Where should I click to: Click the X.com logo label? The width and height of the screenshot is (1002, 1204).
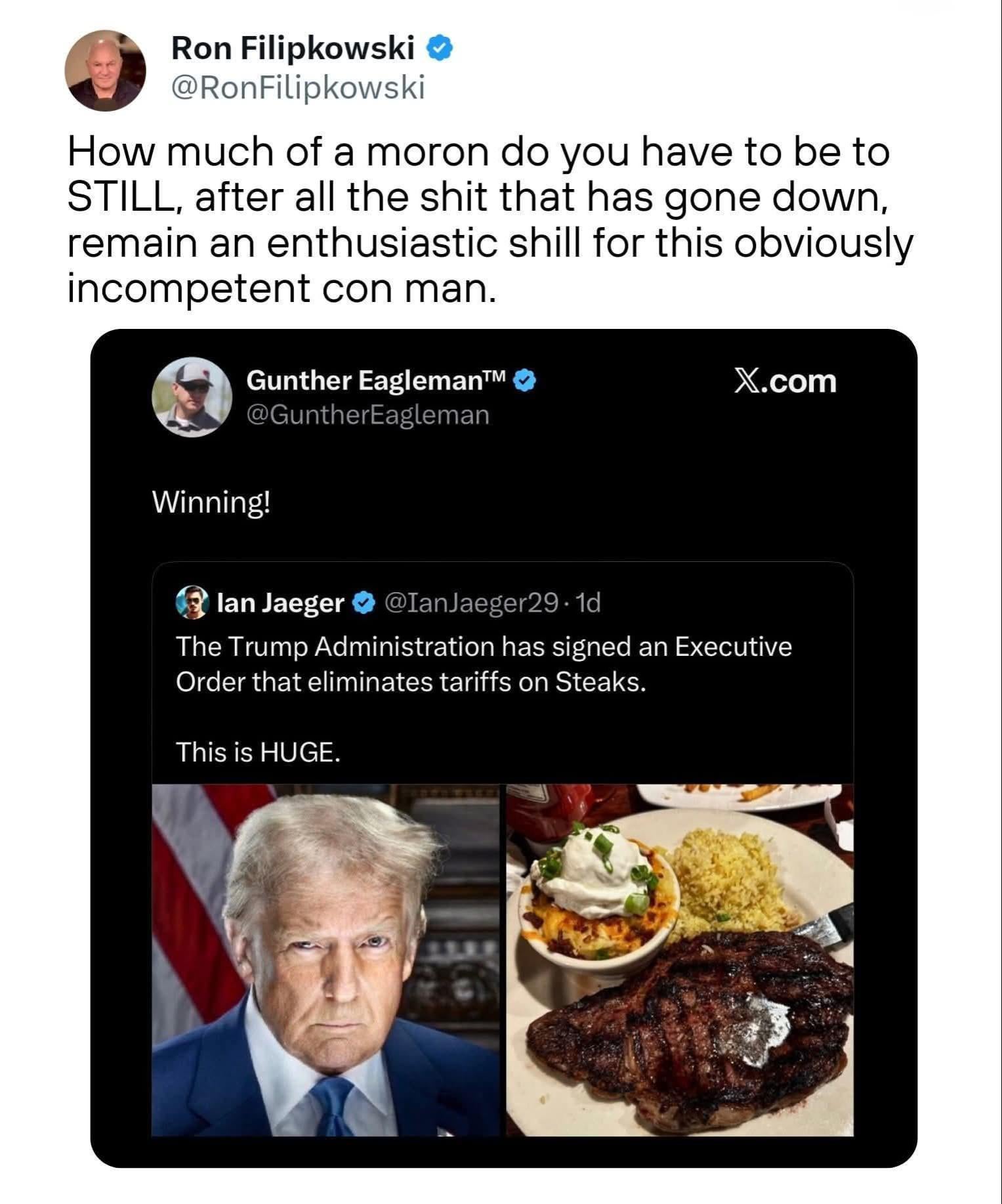tap(785, 381)
